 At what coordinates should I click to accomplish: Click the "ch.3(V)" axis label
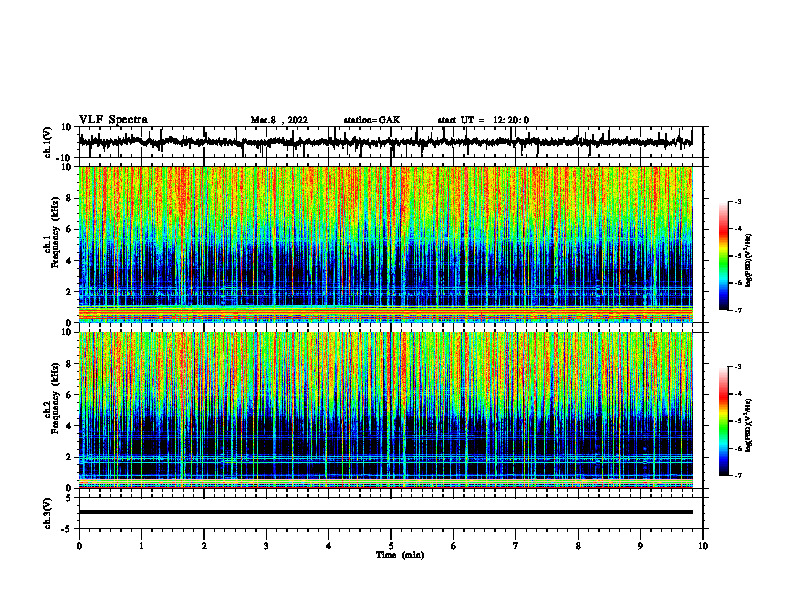click(x=48, y=513)
